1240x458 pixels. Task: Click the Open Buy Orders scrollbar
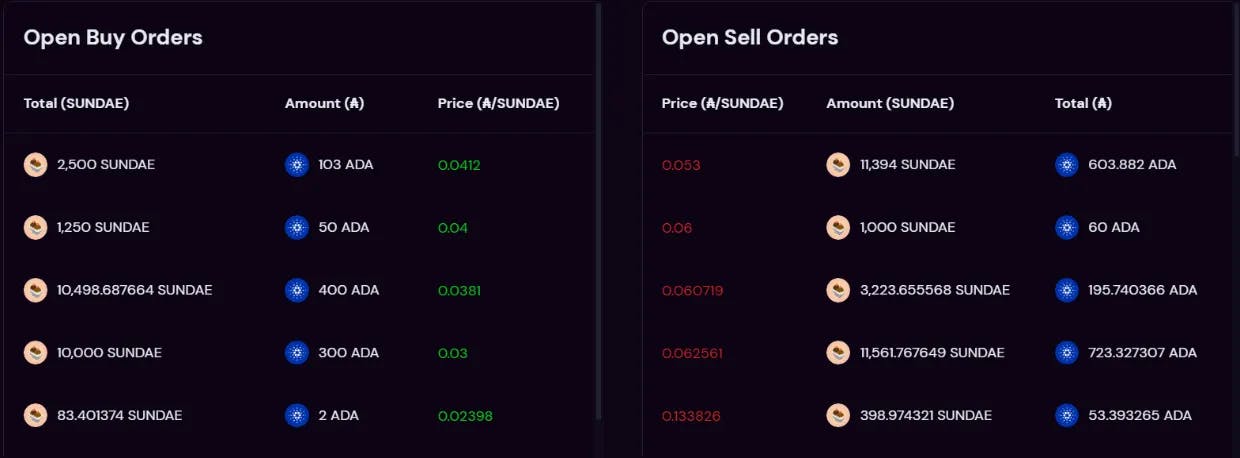click(599, 210)
